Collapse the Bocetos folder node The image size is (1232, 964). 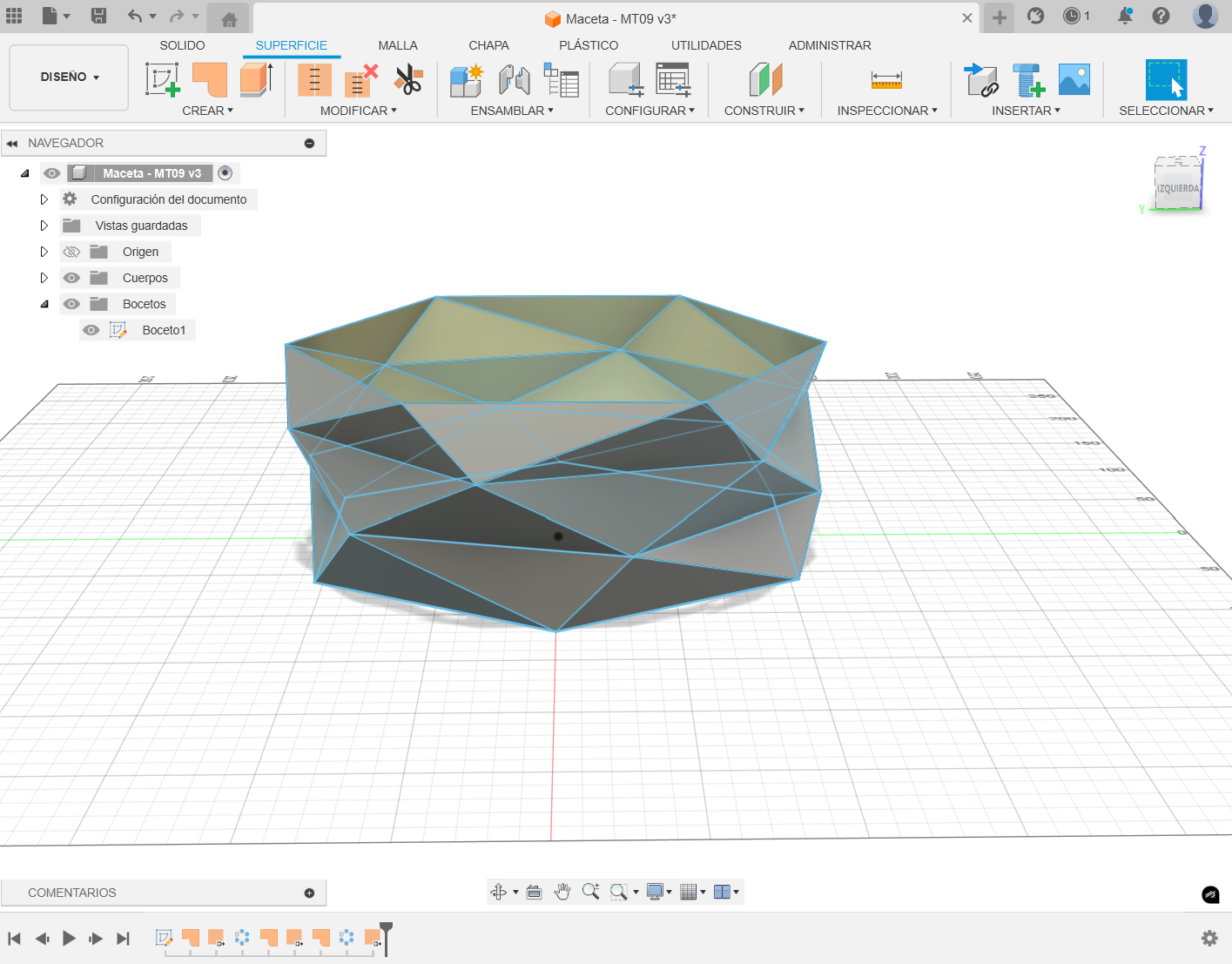point(44,304)
